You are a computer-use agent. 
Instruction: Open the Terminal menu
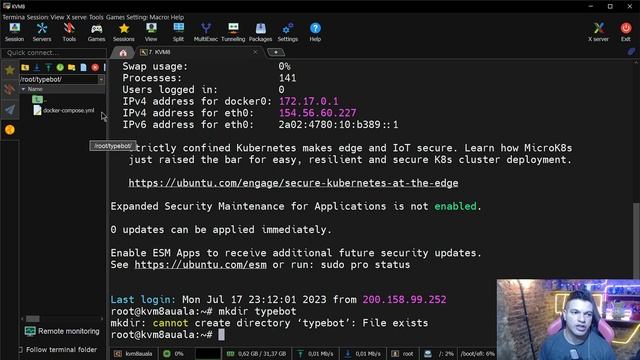[13, 17]
